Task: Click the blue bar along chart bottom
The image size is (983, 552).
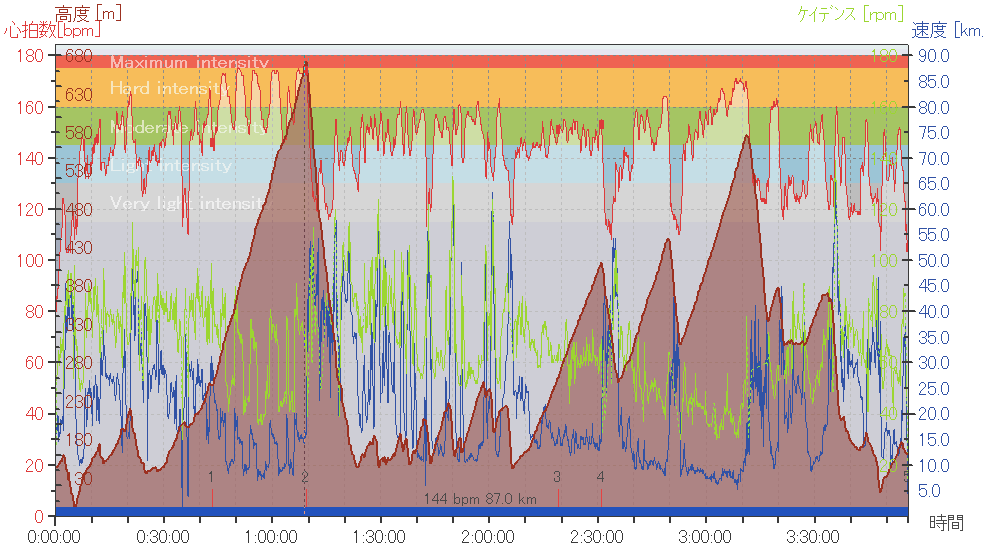Action: [x=481, y=512]
